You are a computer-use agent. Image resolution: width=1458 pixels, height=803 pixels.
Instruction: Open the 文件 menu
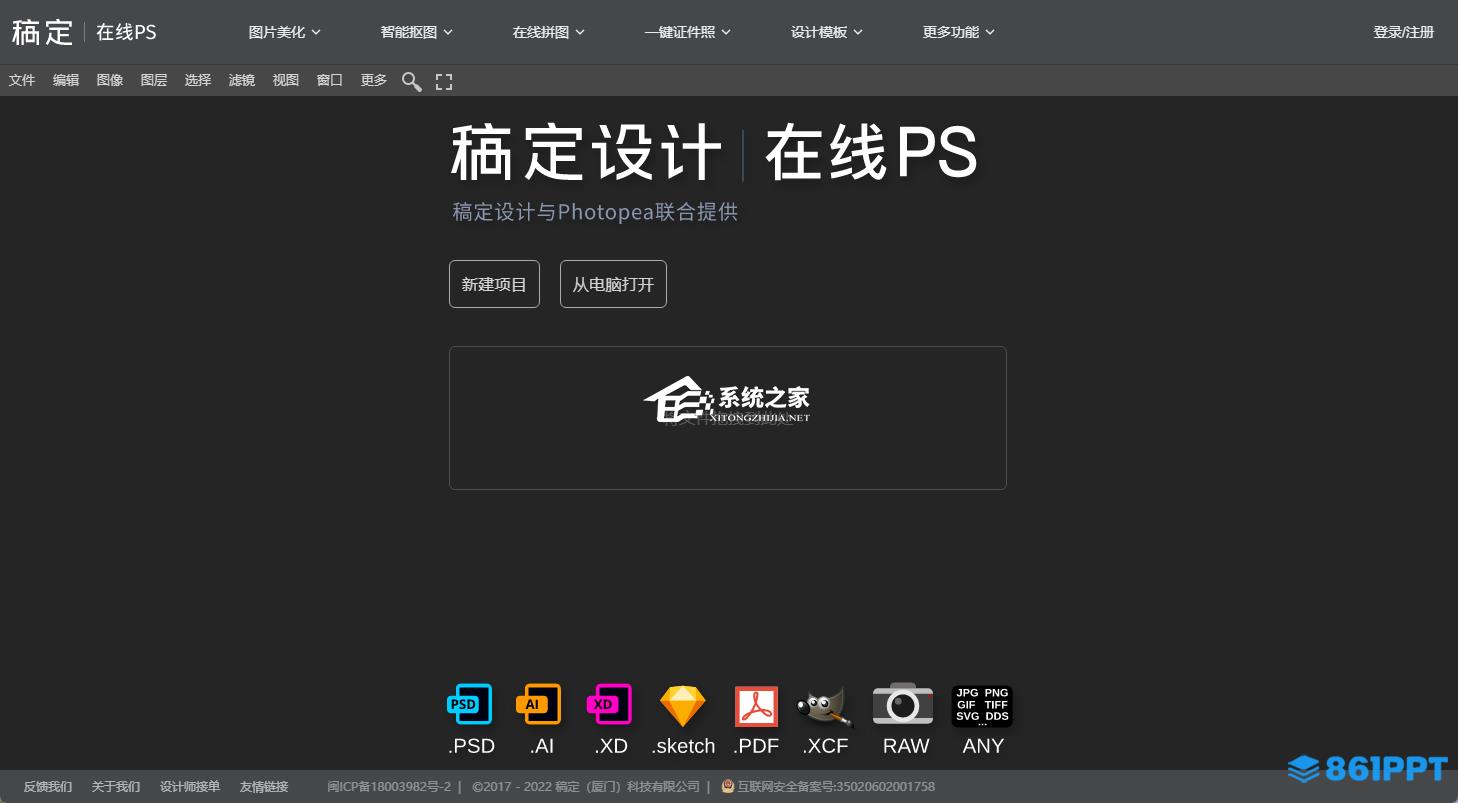coord(22,80)
